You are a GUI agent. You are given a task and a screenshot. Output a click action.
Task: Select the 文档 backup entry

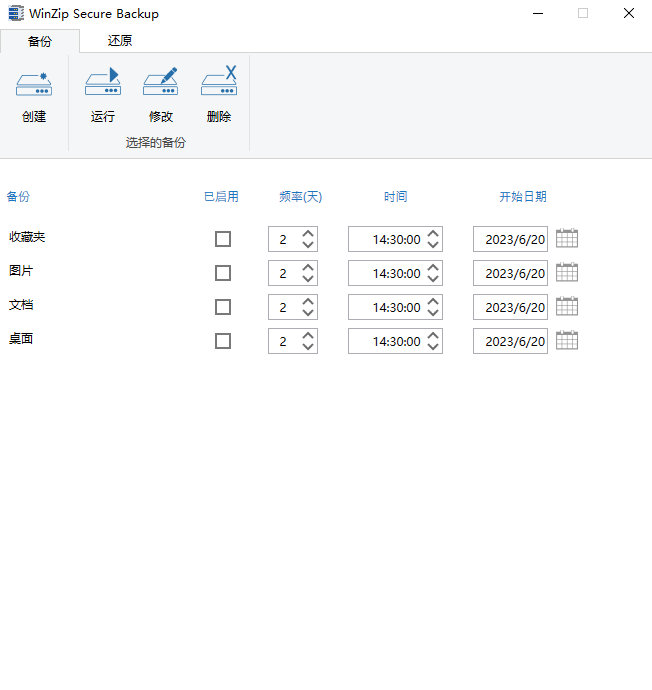coord(21,305)
